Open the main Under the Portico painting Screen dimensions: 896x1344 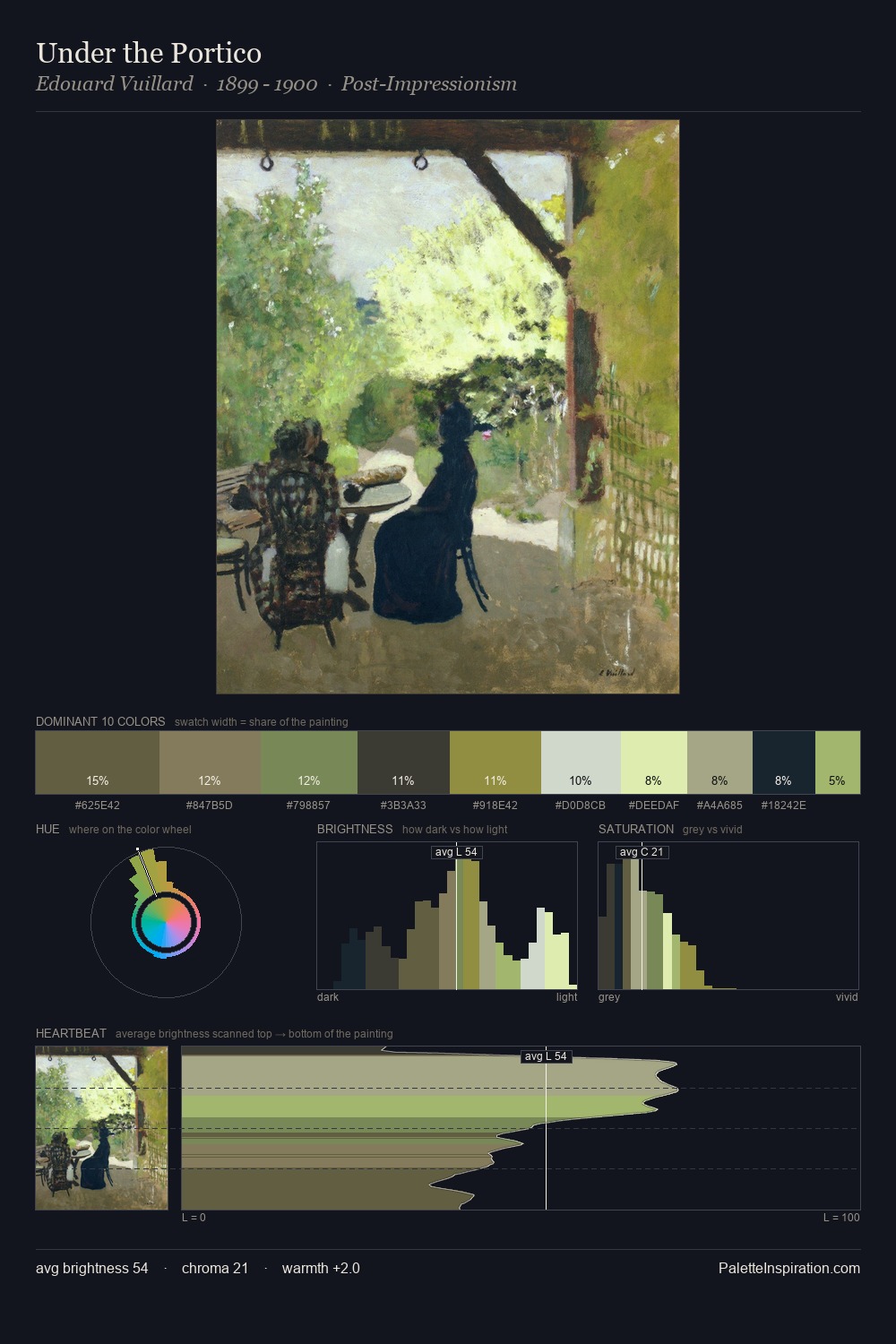448,407
